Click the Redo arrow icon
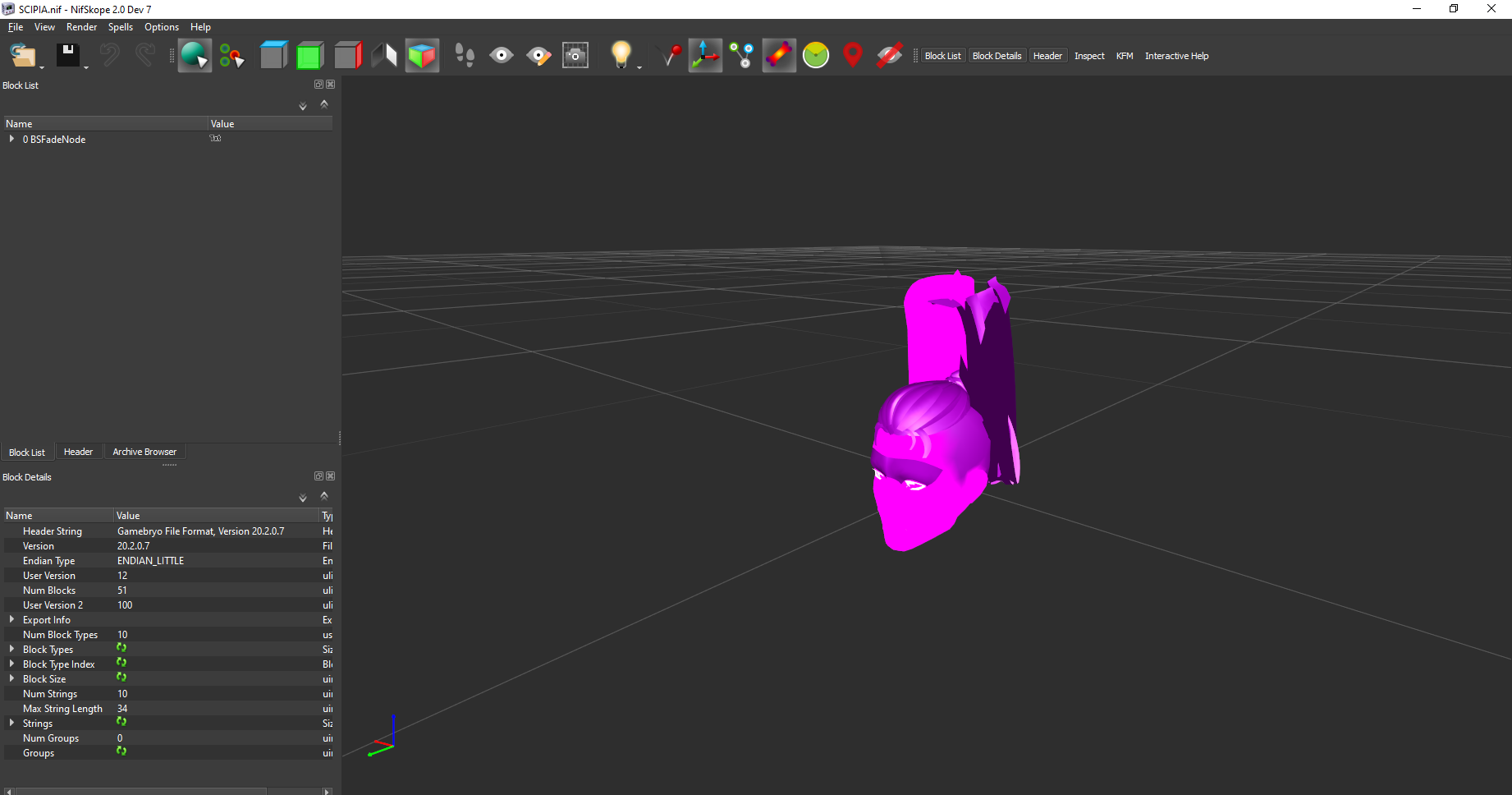Viewport: 1512px width, 795px height. click(x=144, y=56)
